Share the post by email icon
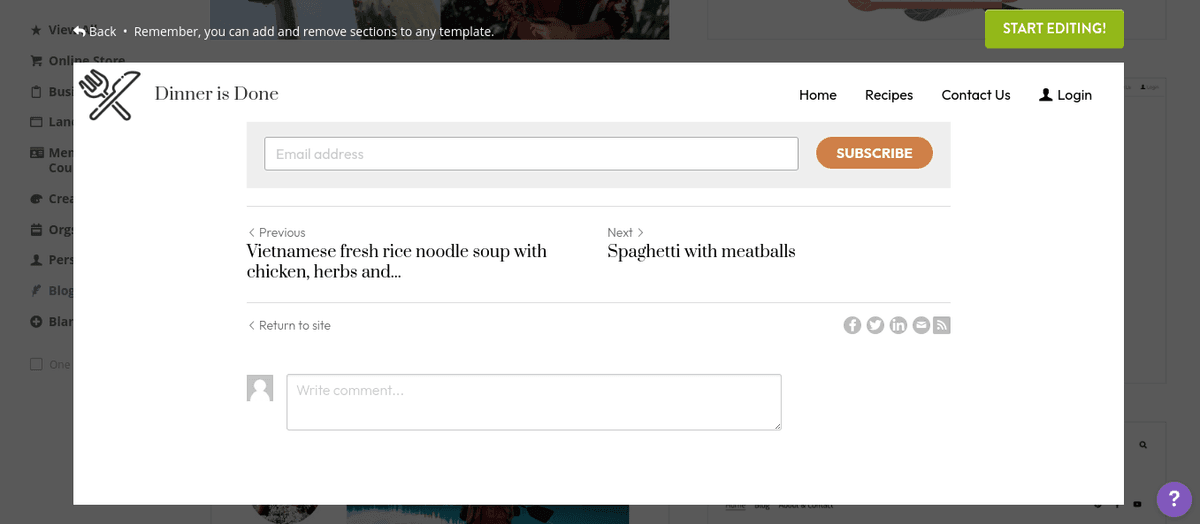 pyautogui.click(x=921, y=325)
